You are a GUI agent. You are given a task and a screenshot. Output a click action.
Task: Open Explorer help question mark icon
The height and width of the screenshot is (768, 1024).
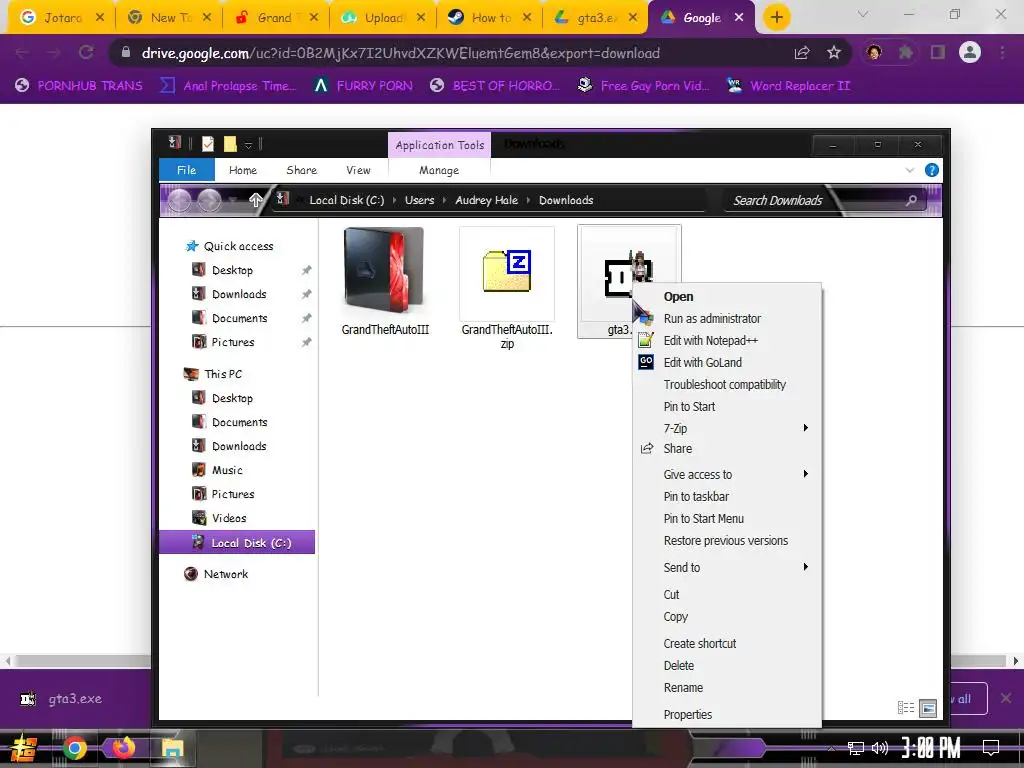(932, 170)
